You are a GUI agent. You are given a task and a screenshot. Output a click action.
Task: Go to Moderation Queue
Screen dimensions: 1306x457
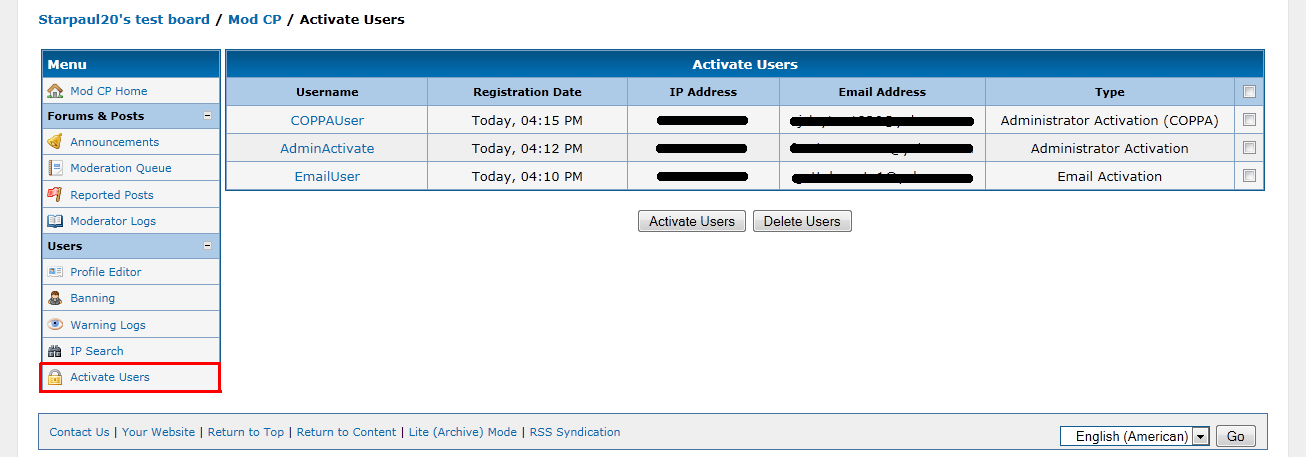point(121,168)
